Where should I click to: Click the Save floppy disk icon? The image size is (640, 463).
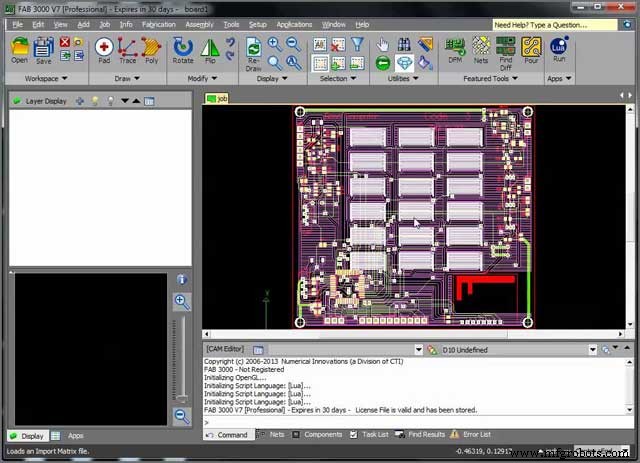(43, 51)
